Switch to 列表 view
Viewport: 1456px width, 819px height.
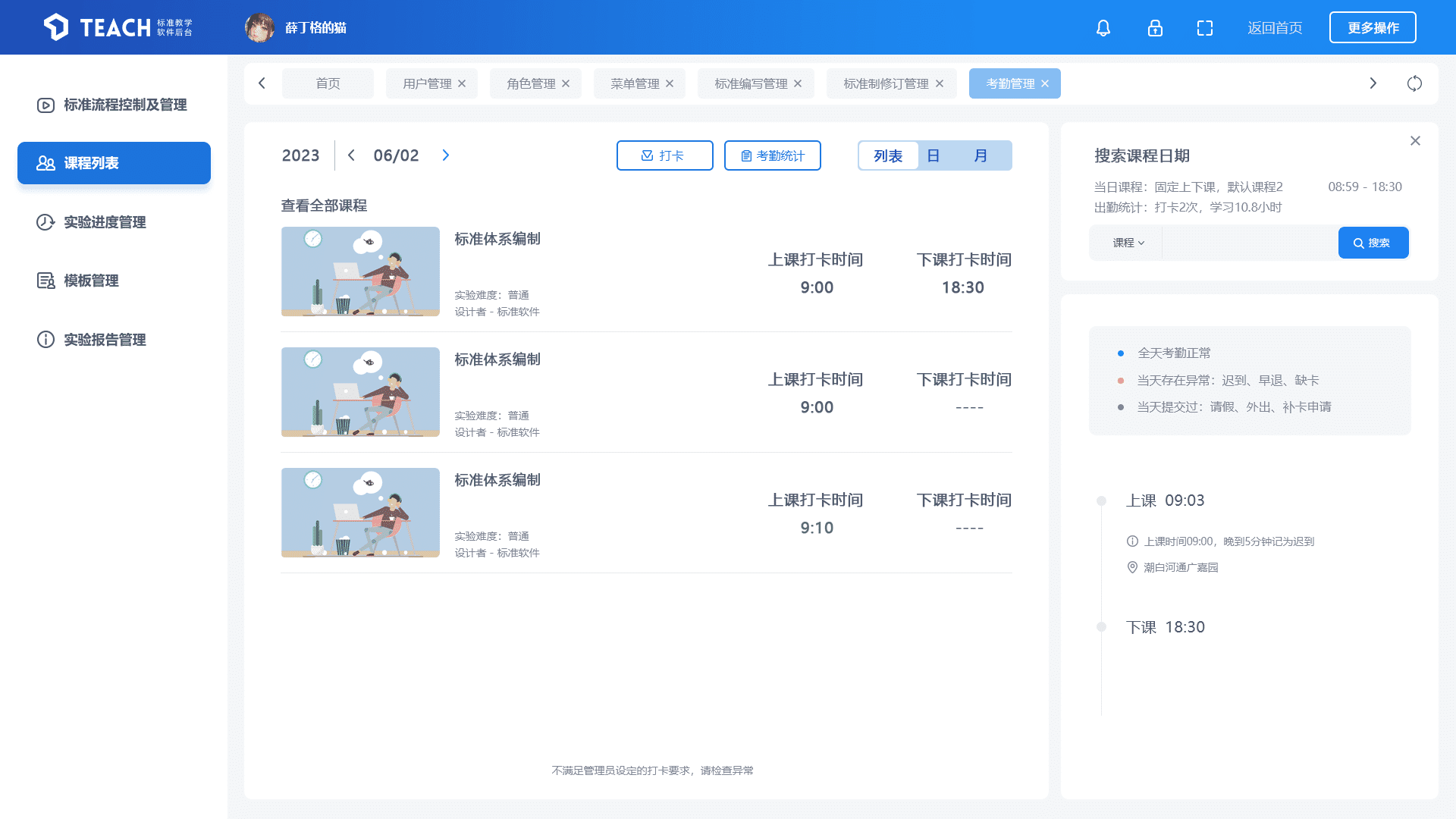click(x=888, y=155)
